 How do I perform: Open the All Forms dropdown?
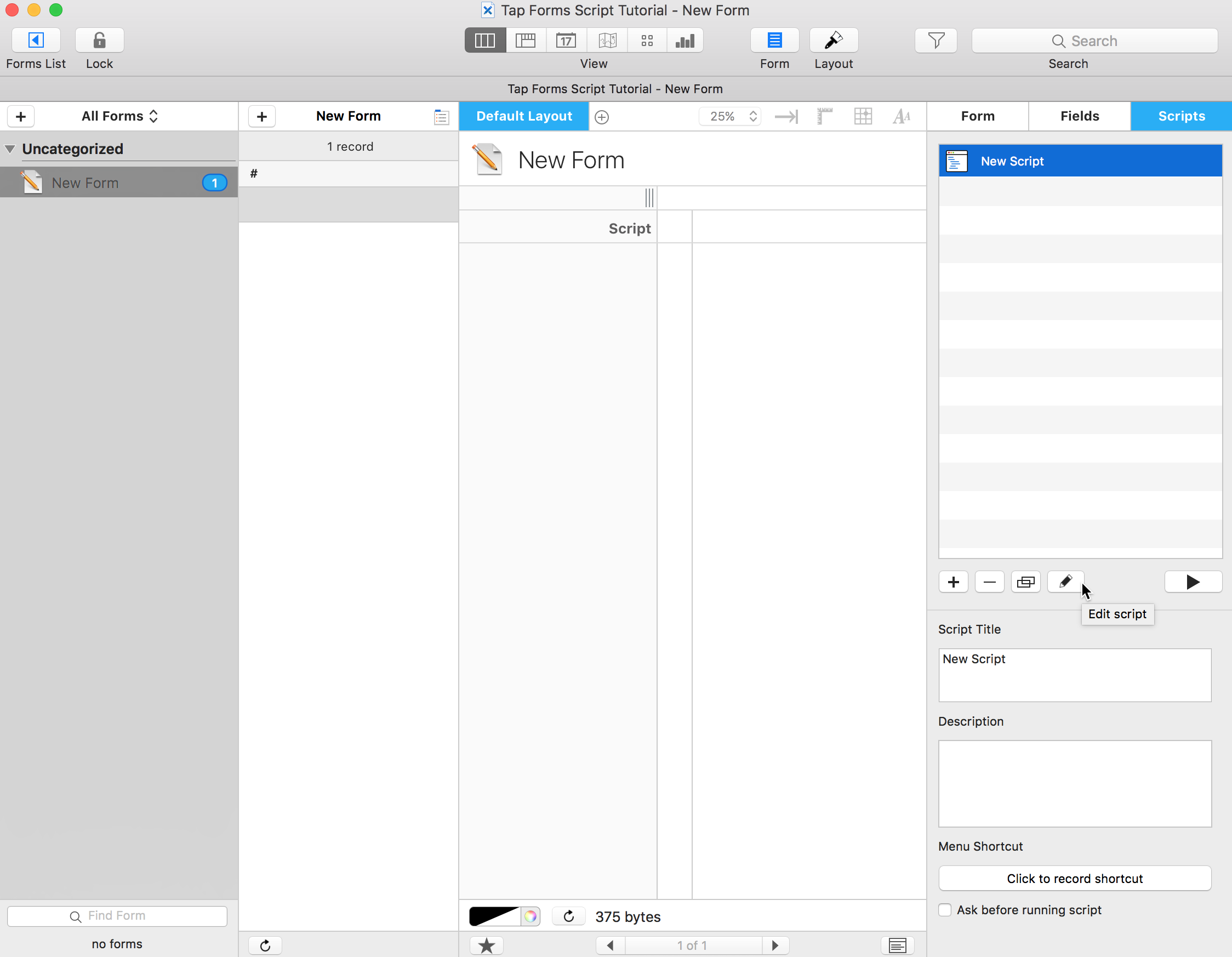[x=119, y=116]
